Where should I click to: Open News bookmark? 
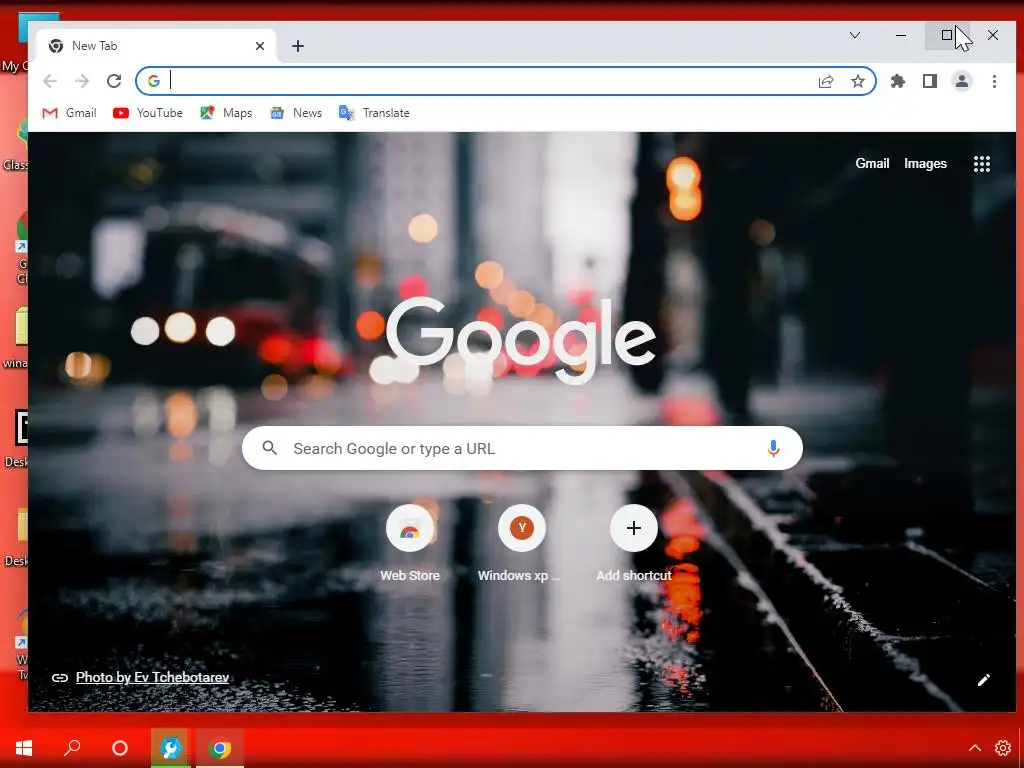pyautogui.click(x=296, y=113)
